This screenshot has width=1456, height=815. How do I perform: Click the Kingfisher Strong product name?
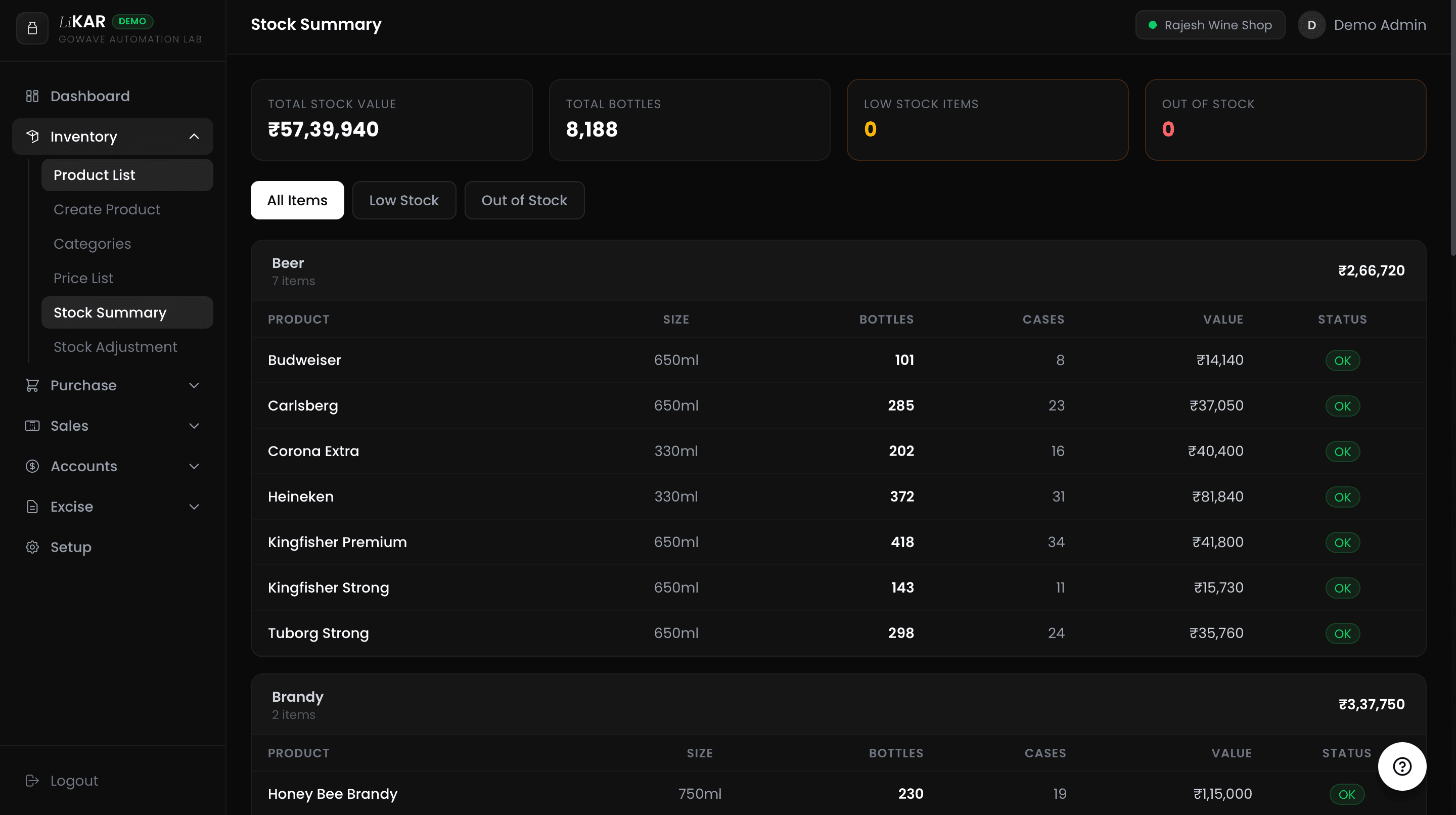329,588
